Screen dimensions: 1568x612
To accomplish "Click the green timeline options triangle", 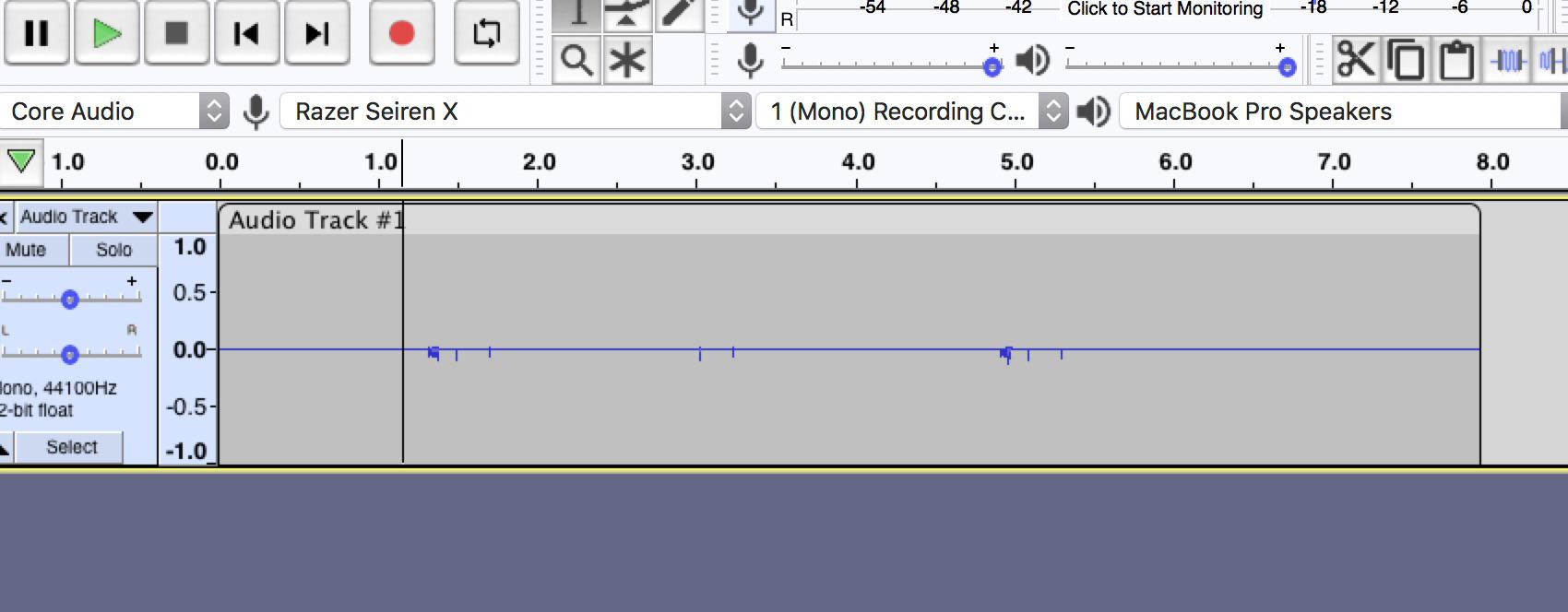I will 20,162.
